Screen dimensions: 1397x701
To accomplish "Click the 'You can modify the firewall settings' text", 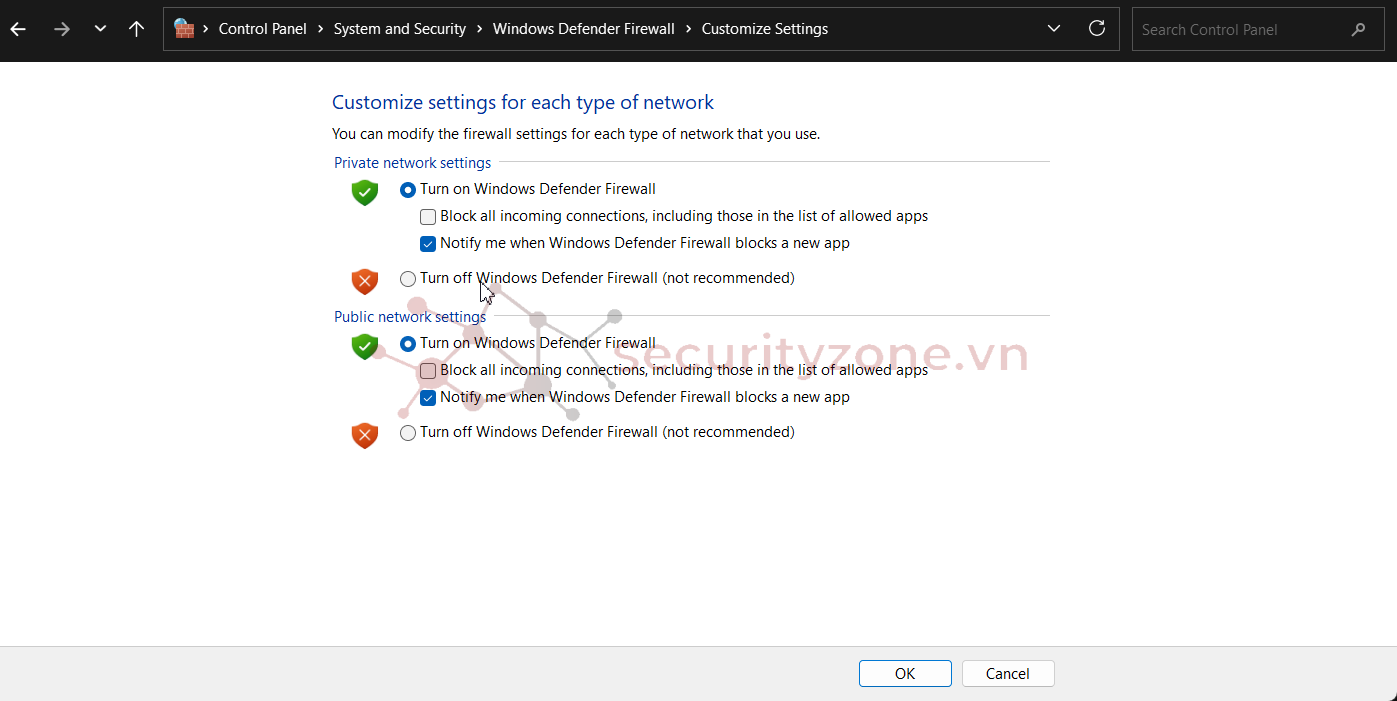I will pyautogui.click(x=576, y=134).
